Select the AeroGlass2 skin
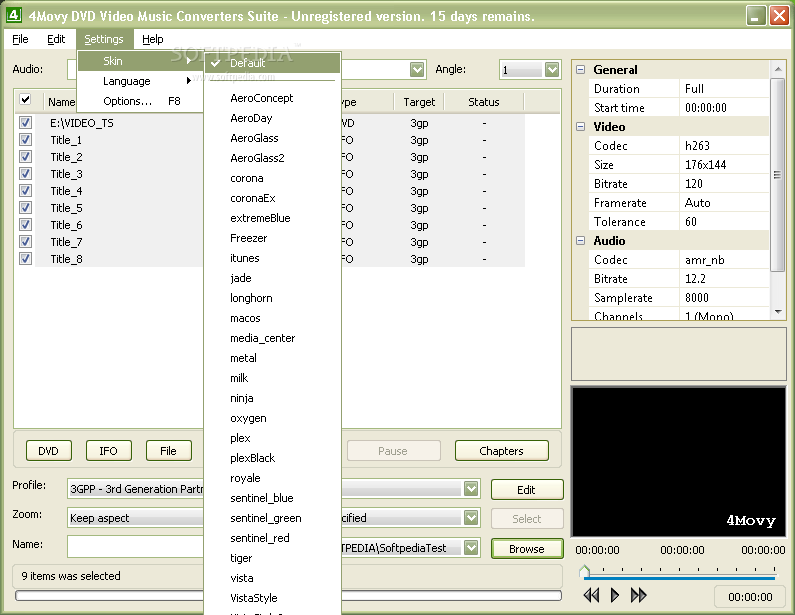 [x=258, y=158]
